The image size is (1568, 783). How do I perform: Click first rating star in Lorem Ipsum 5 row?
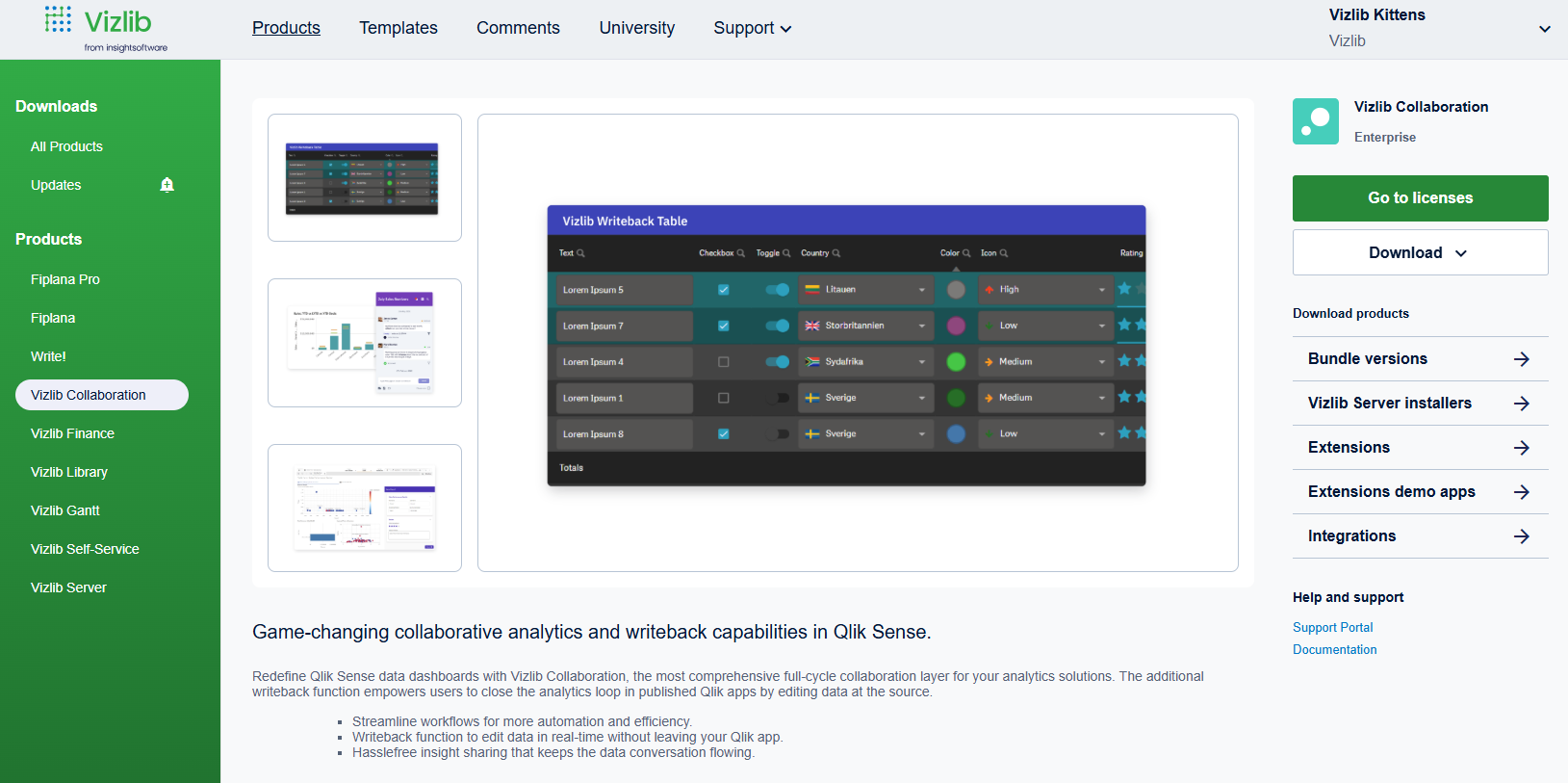coord(1124,289)
